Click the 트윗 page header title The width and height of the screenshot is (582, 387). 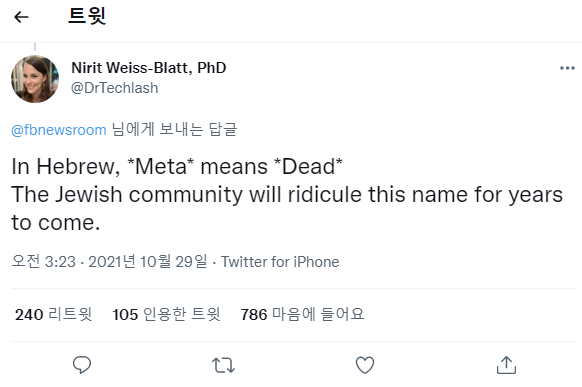[87, 16]
